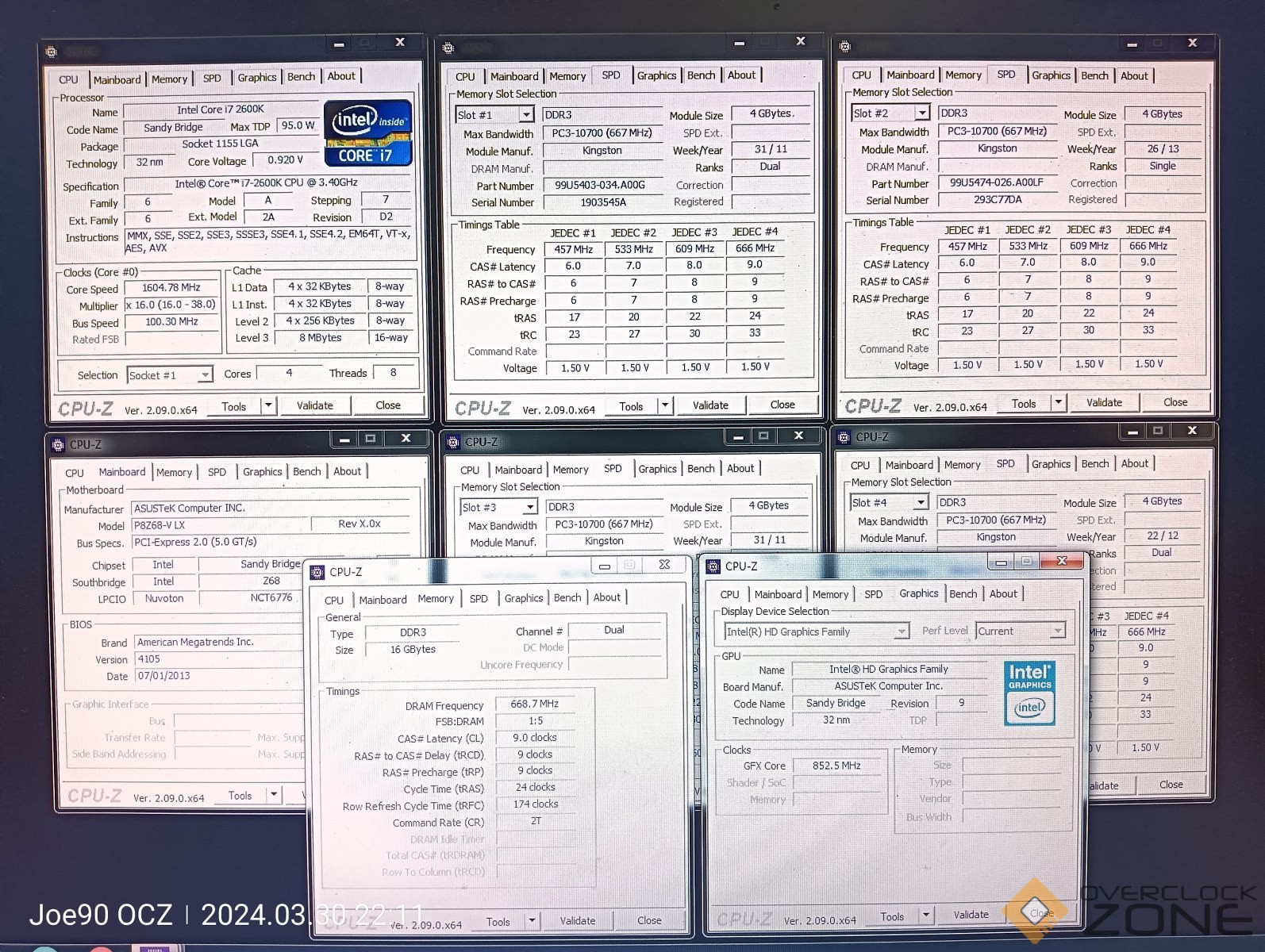Expand Tools arrow in CPU processor window
This screenshot has width=1265, height=952.
[x=268, y=405]
